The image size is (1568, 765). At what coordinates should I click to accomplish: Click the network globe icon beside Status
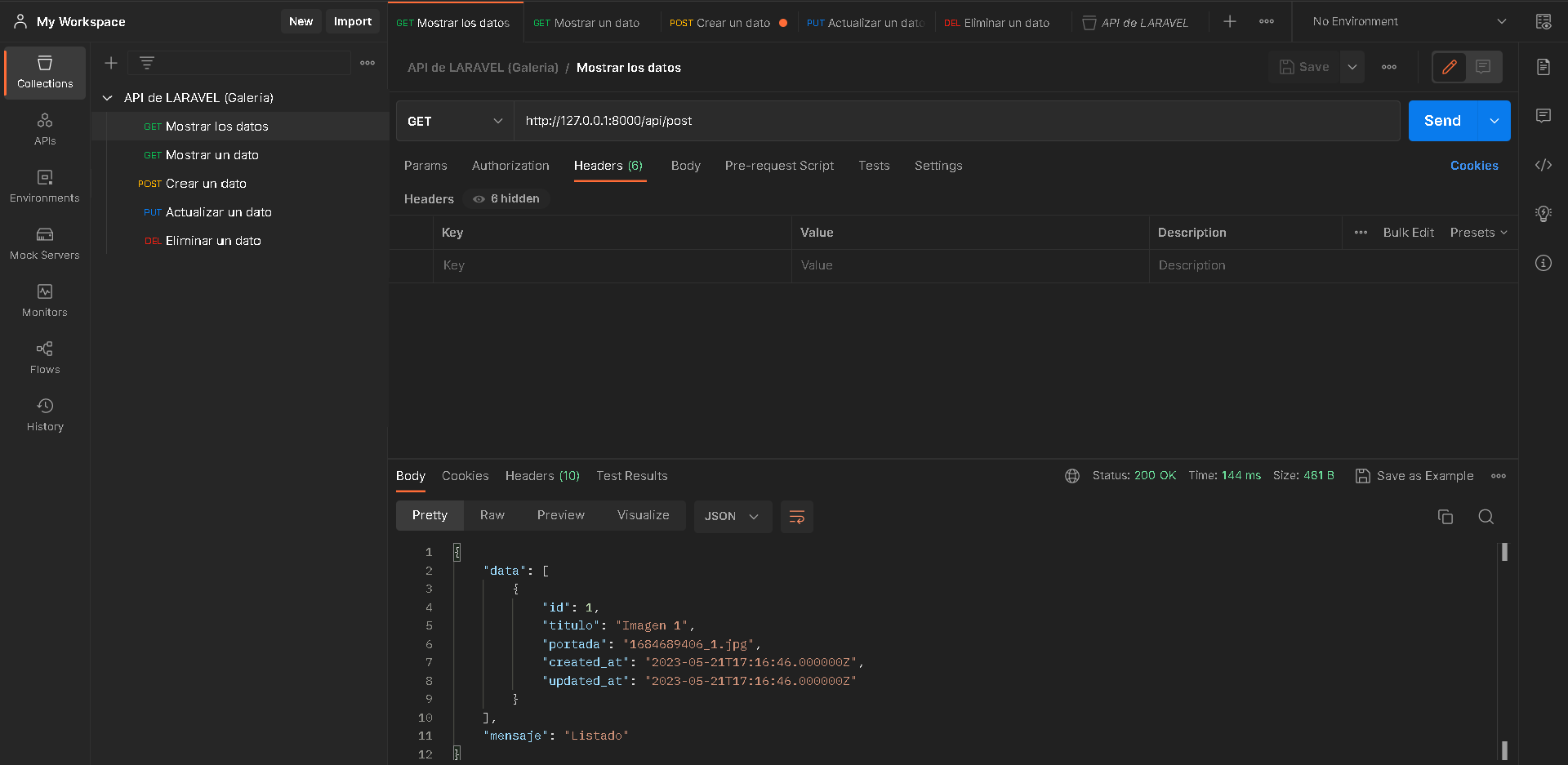(x=1072, y=476)
